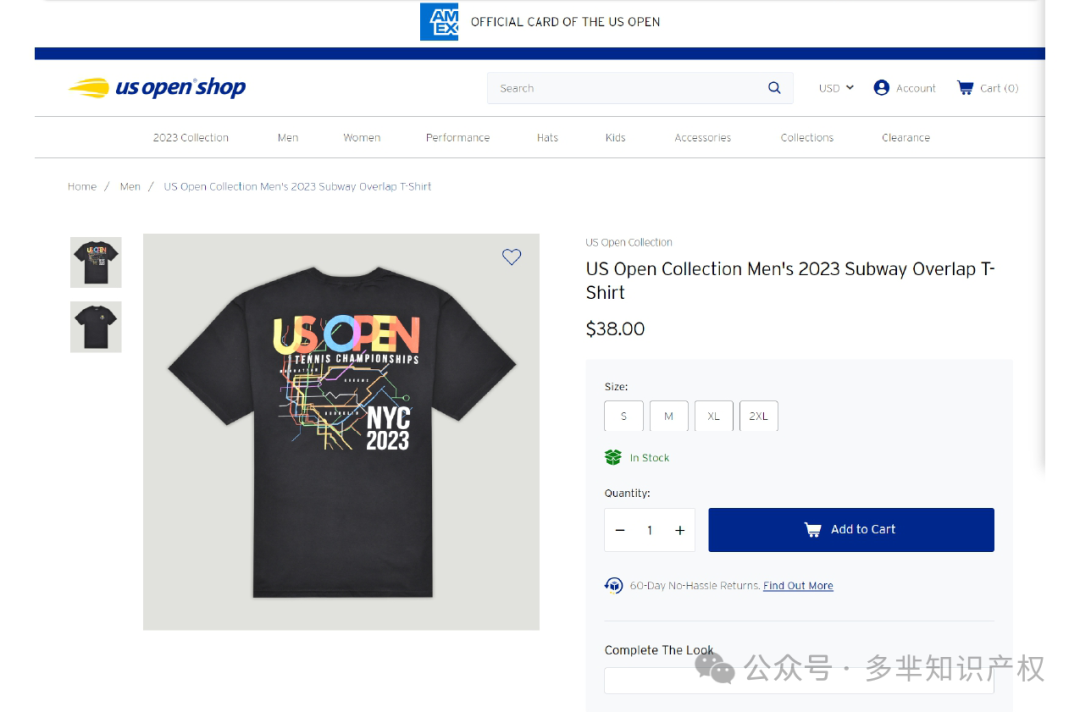The height and width of the screenshot is (712, 1080).
Task: Click the green In Stock box icon
Action: pyautogui.click(x=613, y=457)
